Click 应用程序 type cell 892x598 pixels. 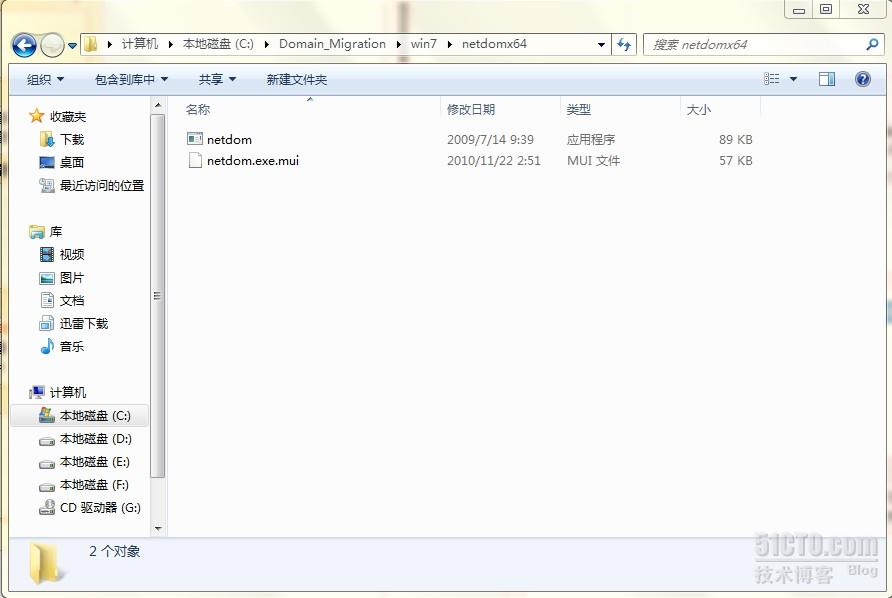[x=590, y=139]
